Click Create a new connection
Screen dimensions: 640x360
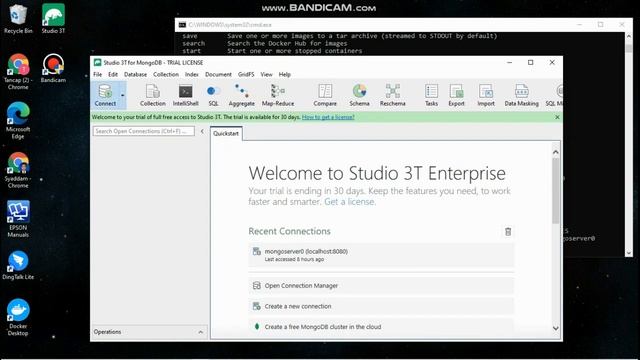pyautogui.click(x=381, y=306)
